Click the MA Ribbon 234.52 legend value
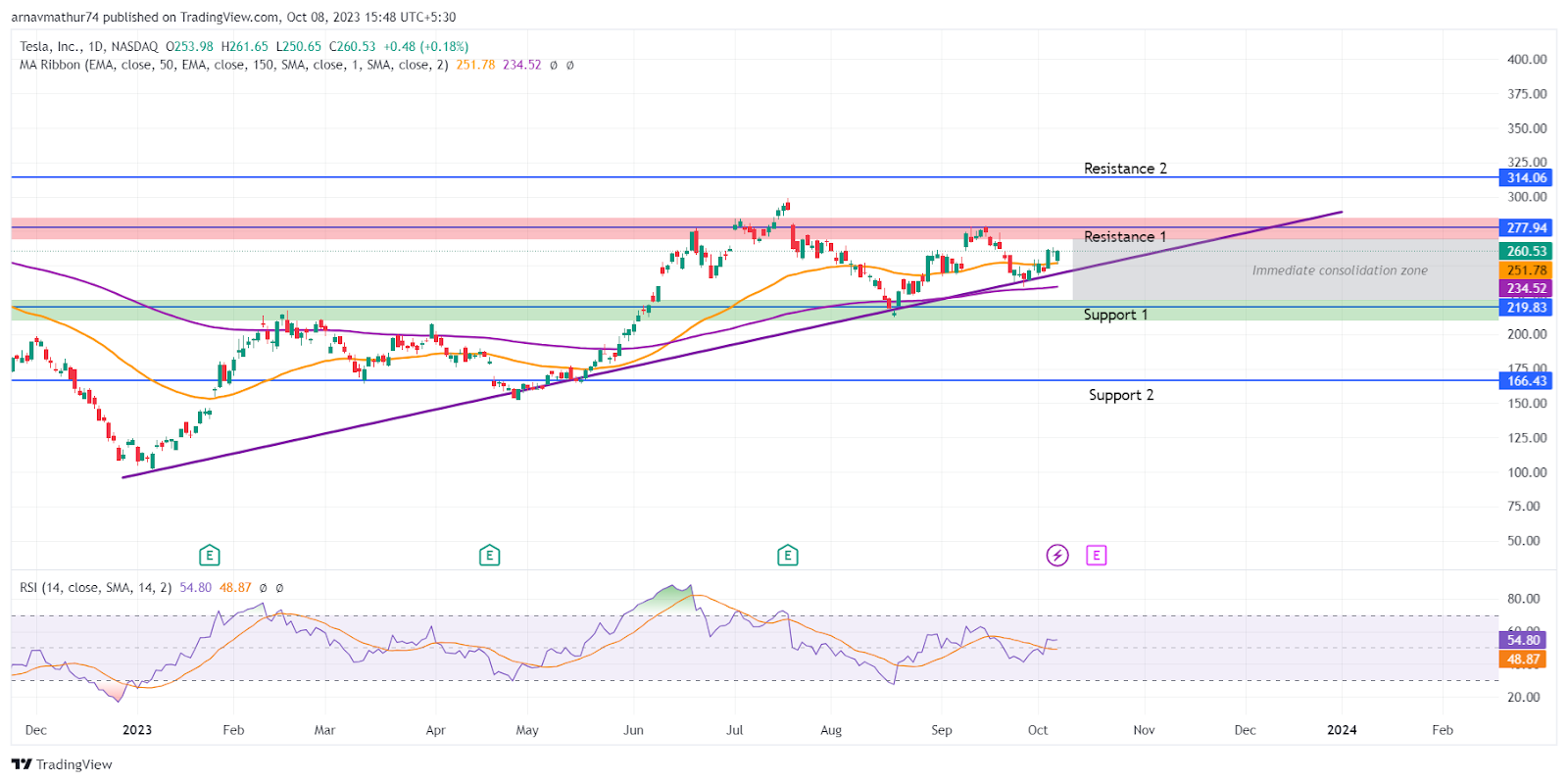The height and width of the screenshot is (783, 1568). point(521,65)
